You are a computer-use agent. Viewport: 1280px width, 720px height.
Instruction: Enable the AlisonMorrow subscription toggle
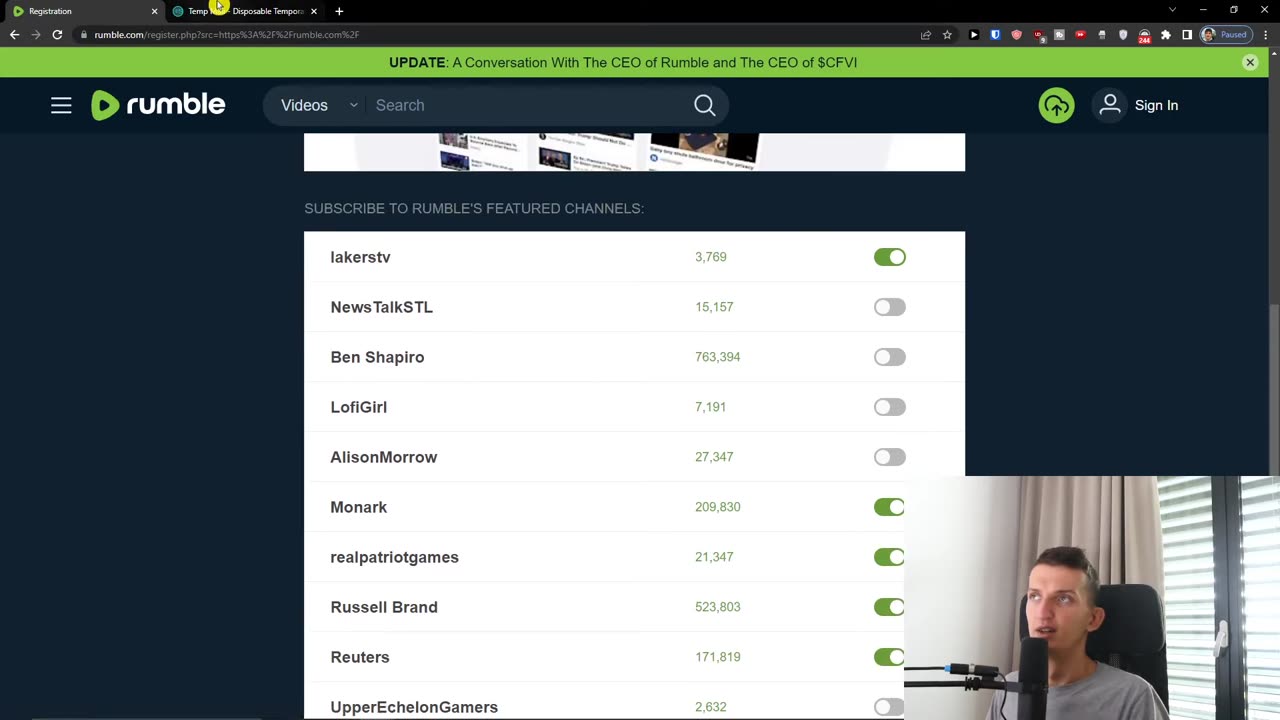889,457
